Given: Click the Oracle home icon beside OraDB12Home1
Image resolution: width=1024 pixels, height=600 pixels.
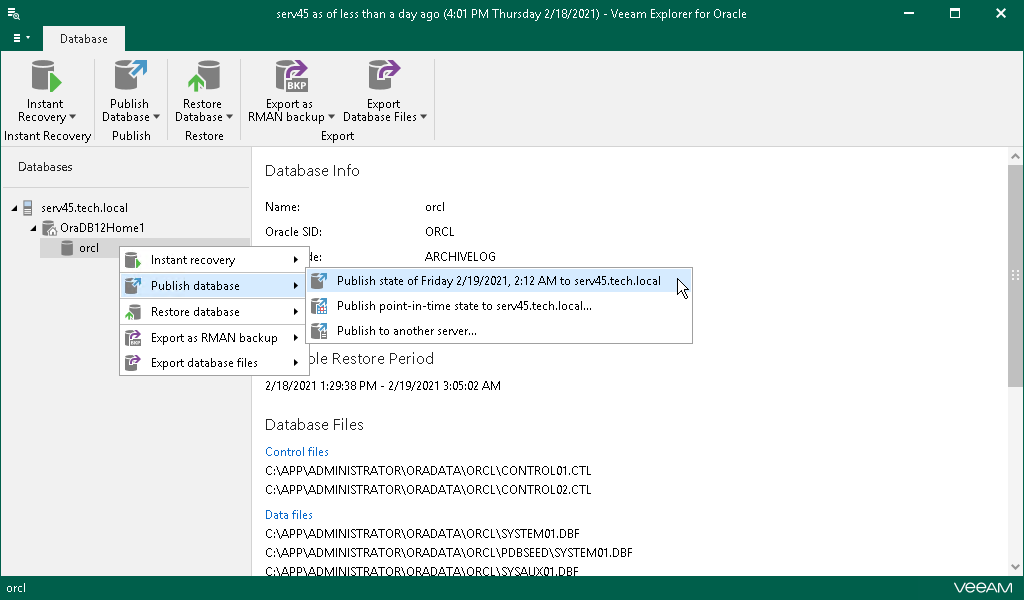Looking at the screenshot, I should [49, 228].
